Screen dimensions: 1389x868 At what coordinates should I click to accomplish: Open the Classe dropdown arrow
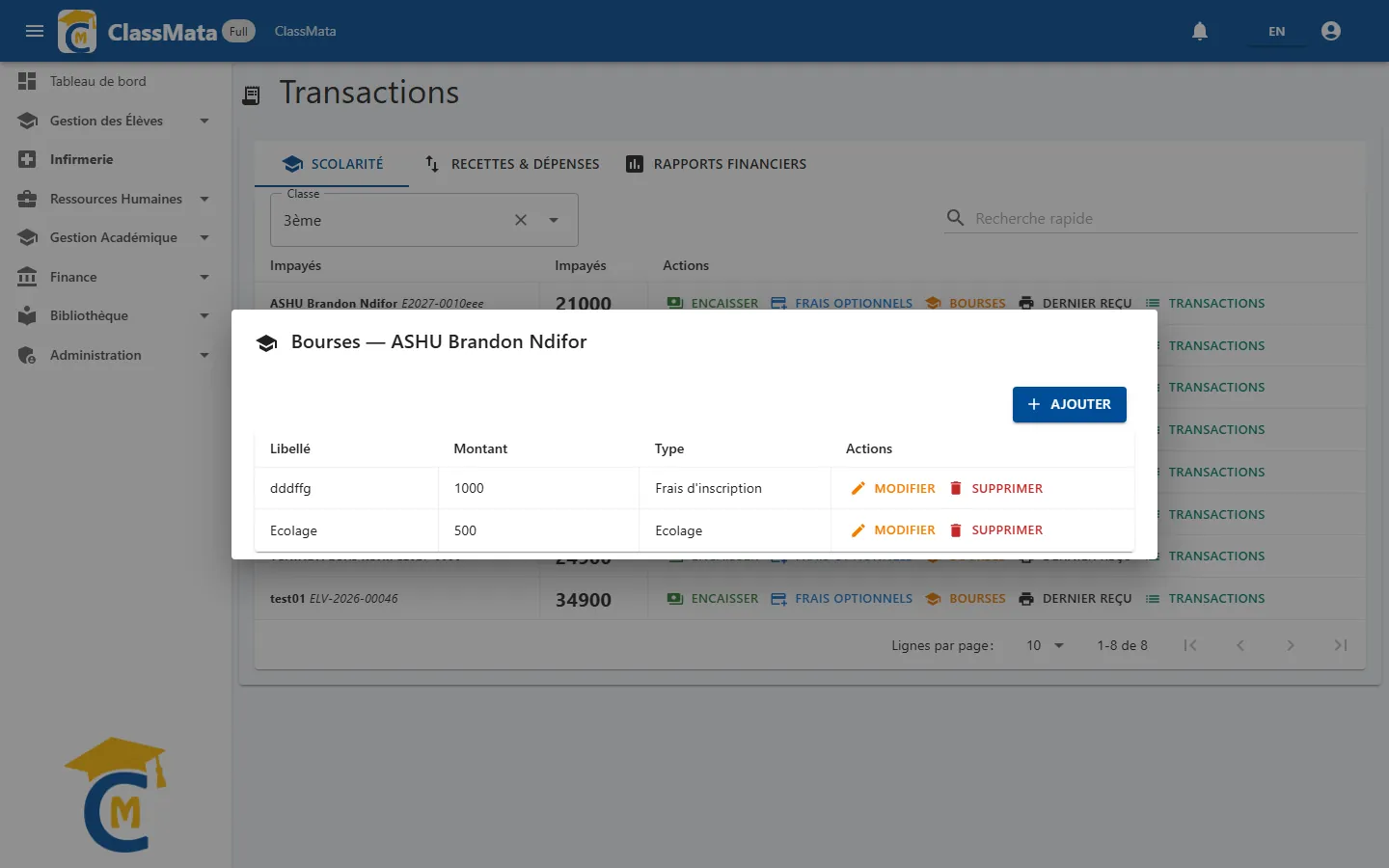coord(554,220)
